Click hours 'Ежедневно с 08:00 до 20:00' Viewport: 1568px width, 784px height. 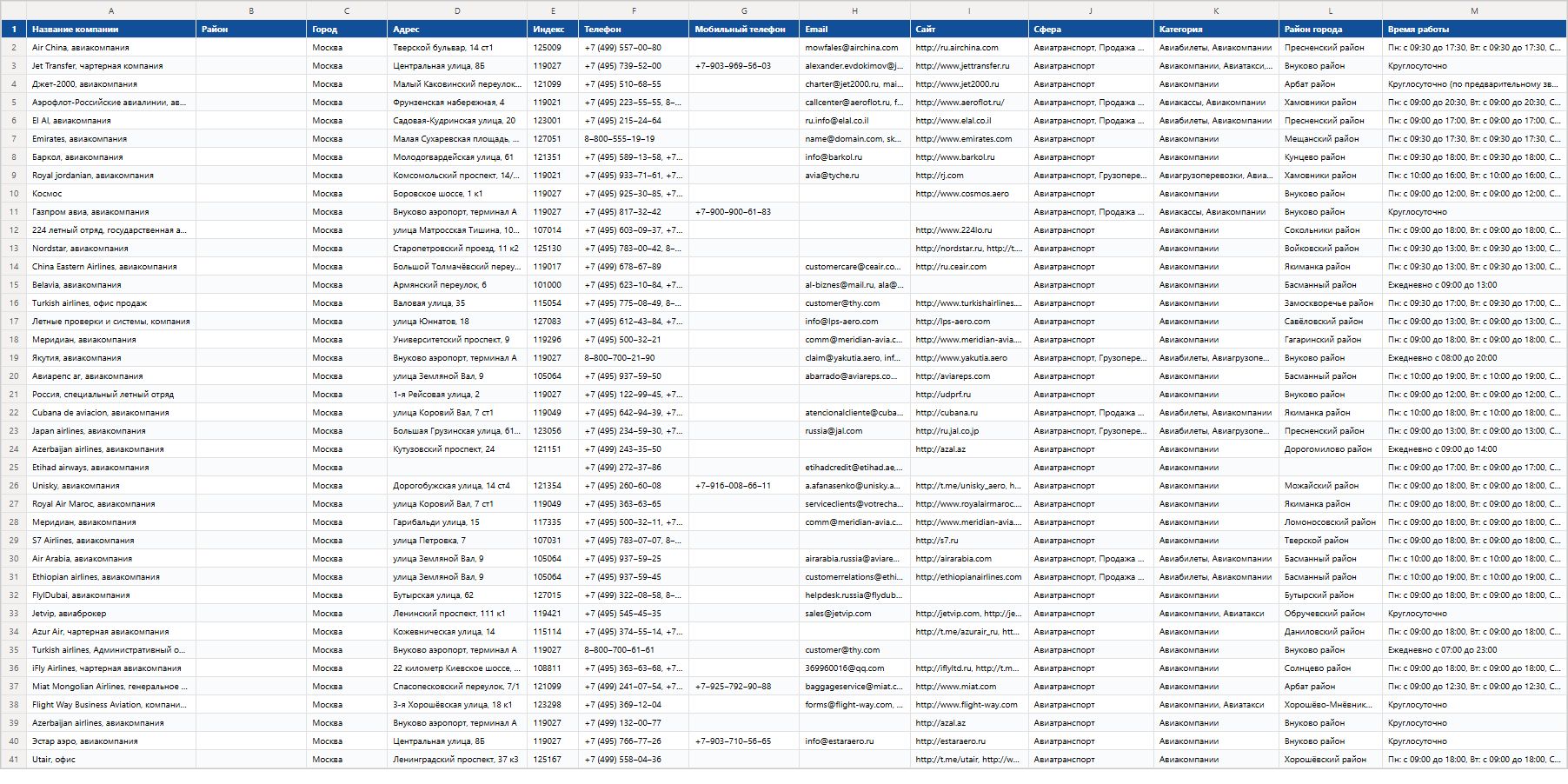(1474, 358)
